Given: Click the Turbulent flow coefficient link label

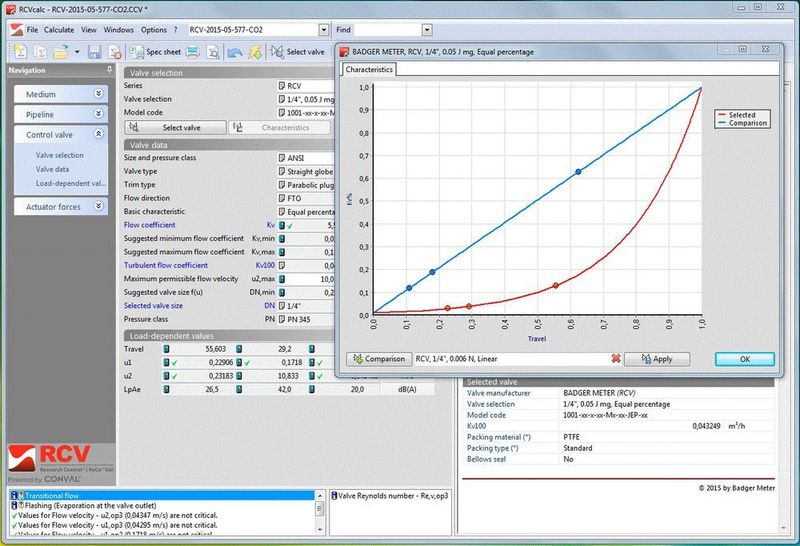Looking at the screenshot, I should pyautogui.click(x=166, y=265).
